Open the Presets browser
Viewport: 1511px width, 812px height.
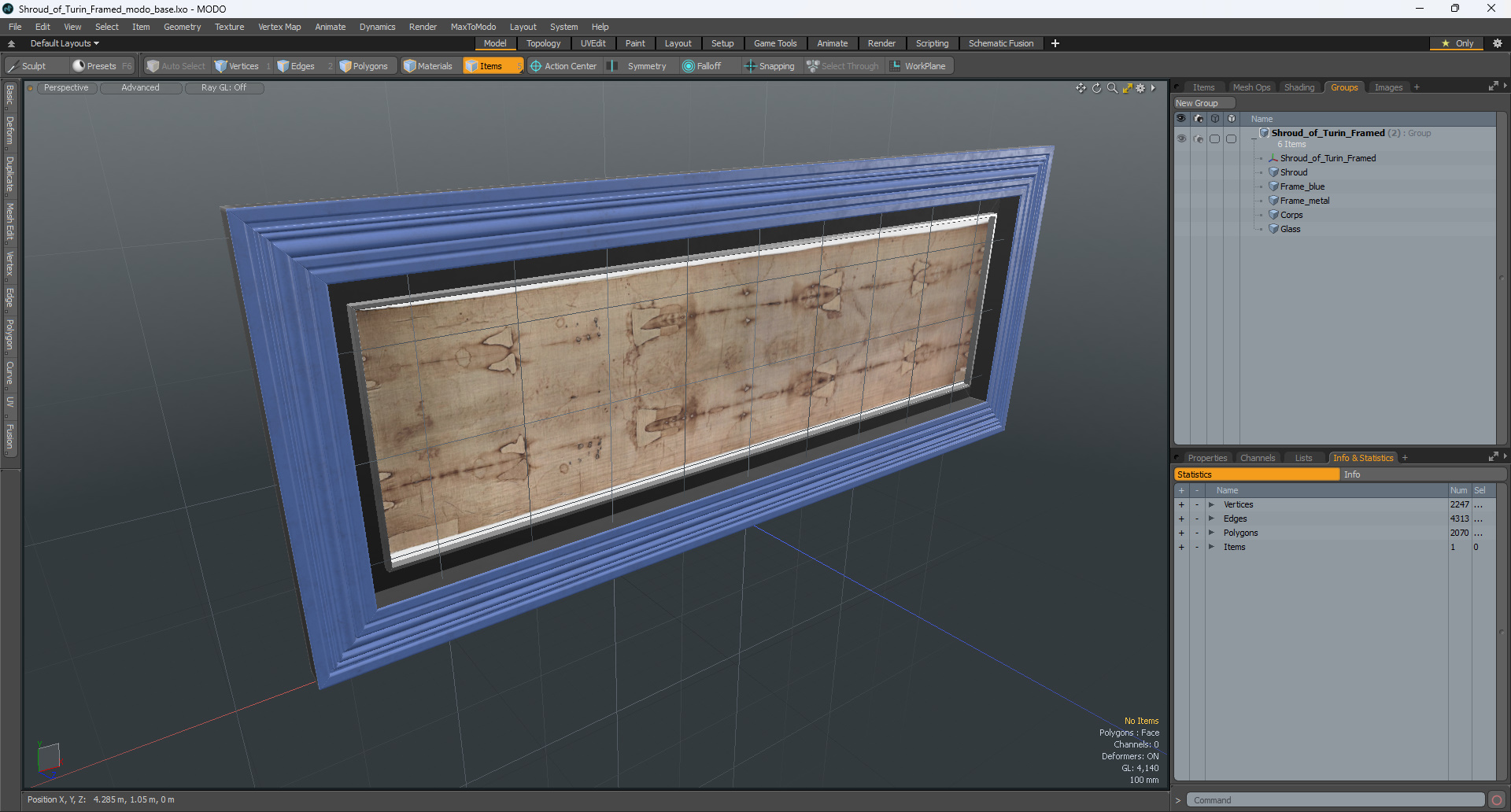click(102, 66)
